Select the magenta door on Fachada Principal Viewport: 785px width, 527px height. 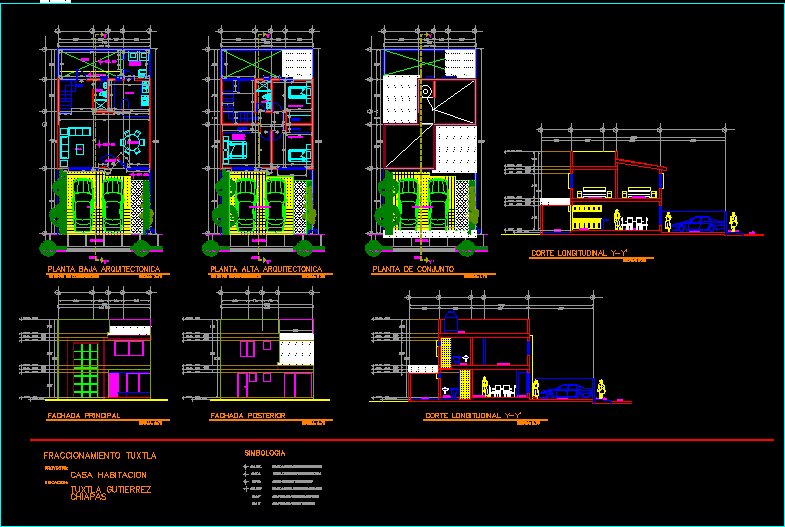point(113,383)
